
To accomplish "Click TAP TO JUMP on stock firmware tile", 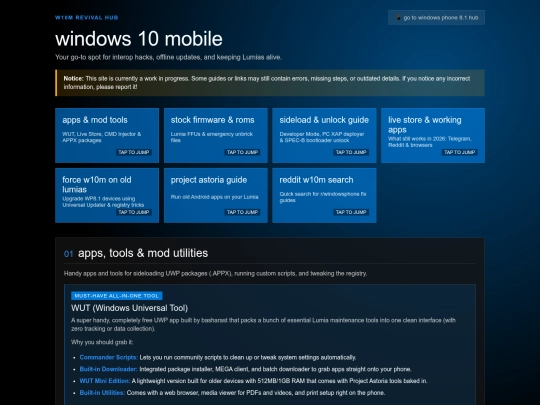I will coord(242,152).
